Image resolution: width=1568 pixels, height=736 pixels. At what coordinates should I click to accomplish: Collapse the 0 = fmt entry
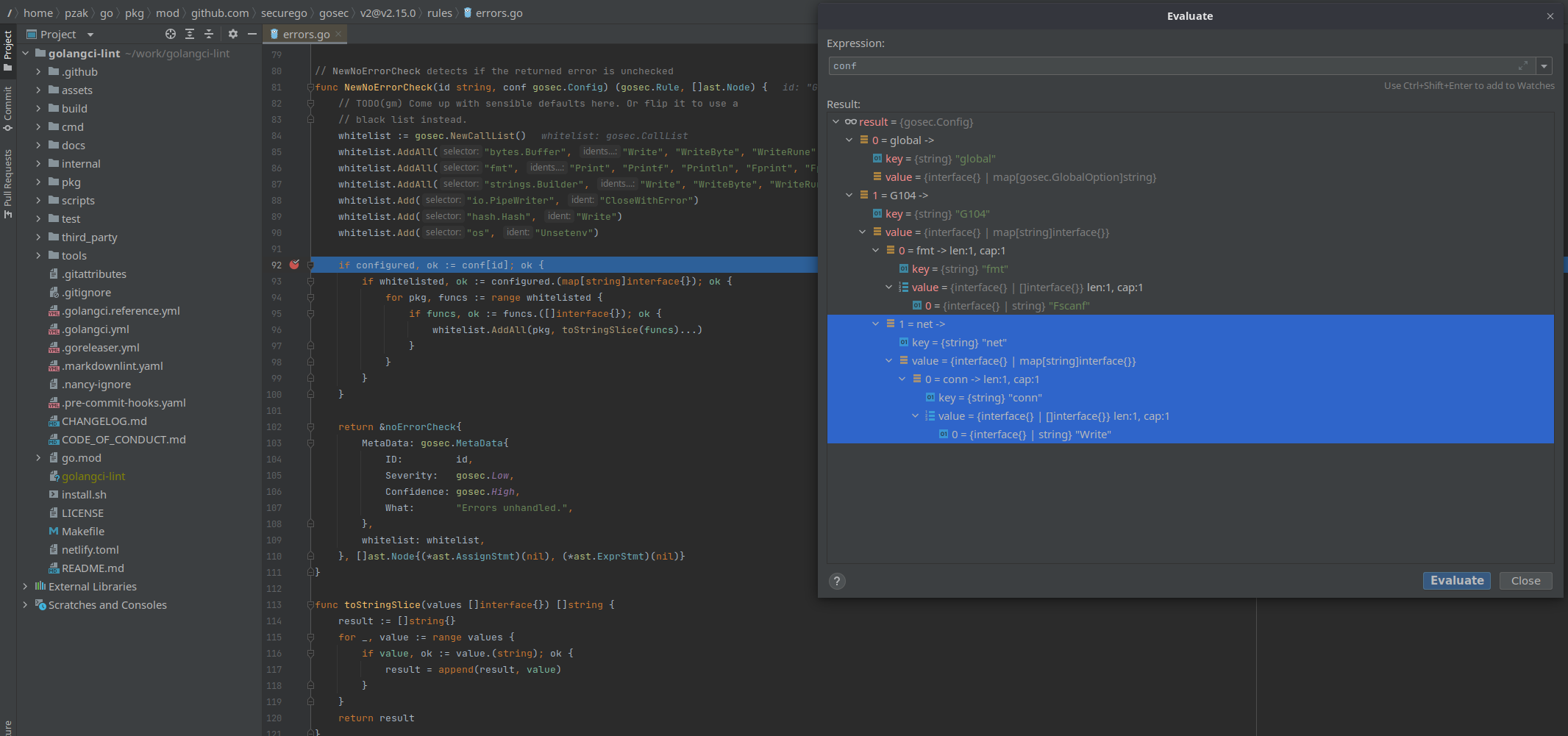[x=876, y=251]
